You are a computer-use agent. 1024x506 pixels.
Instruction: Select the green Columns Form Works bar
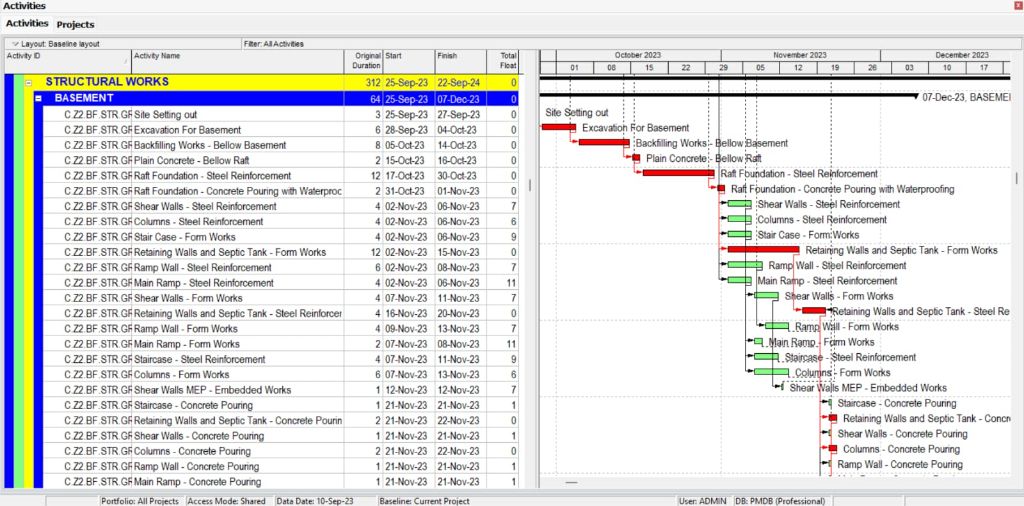pos(769,372)
